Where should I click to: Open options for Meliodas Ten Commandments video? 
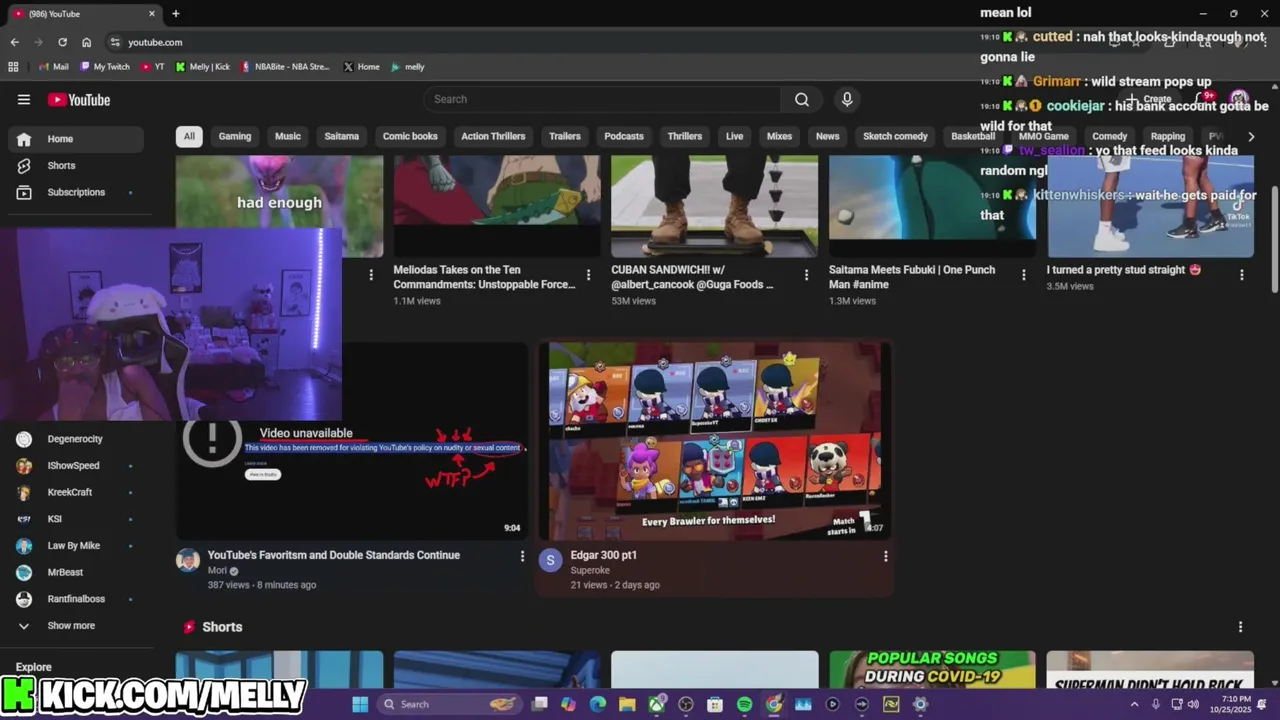click(x=588, y=275)
